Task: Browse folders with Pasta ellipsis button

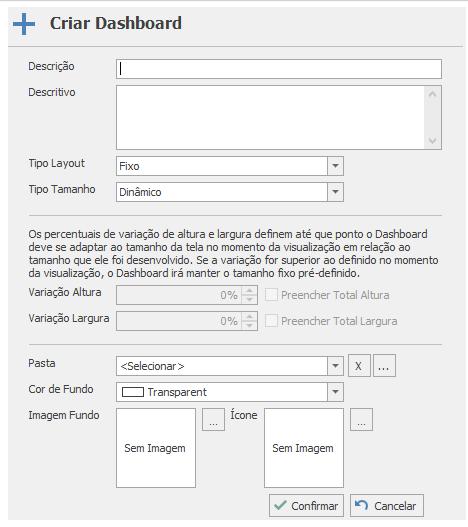Action: pos(384,366)
